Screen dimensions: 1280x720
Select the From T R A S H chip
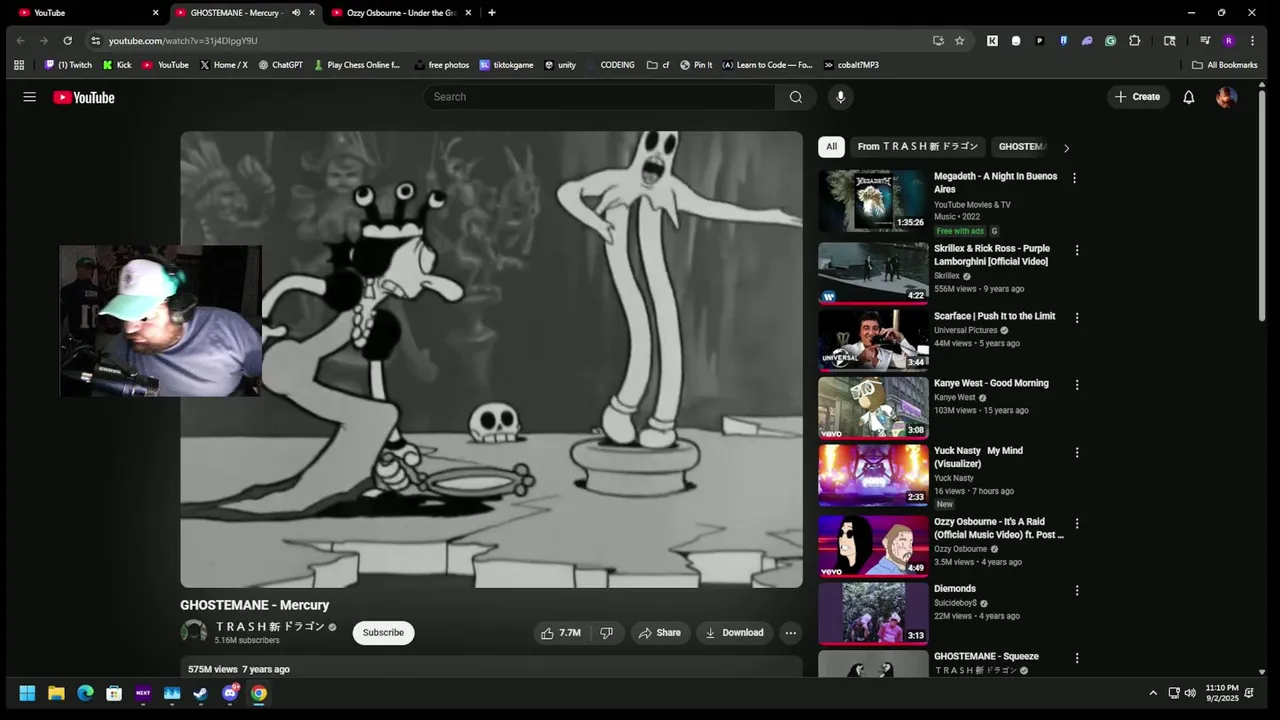click(x=918, y=147)
